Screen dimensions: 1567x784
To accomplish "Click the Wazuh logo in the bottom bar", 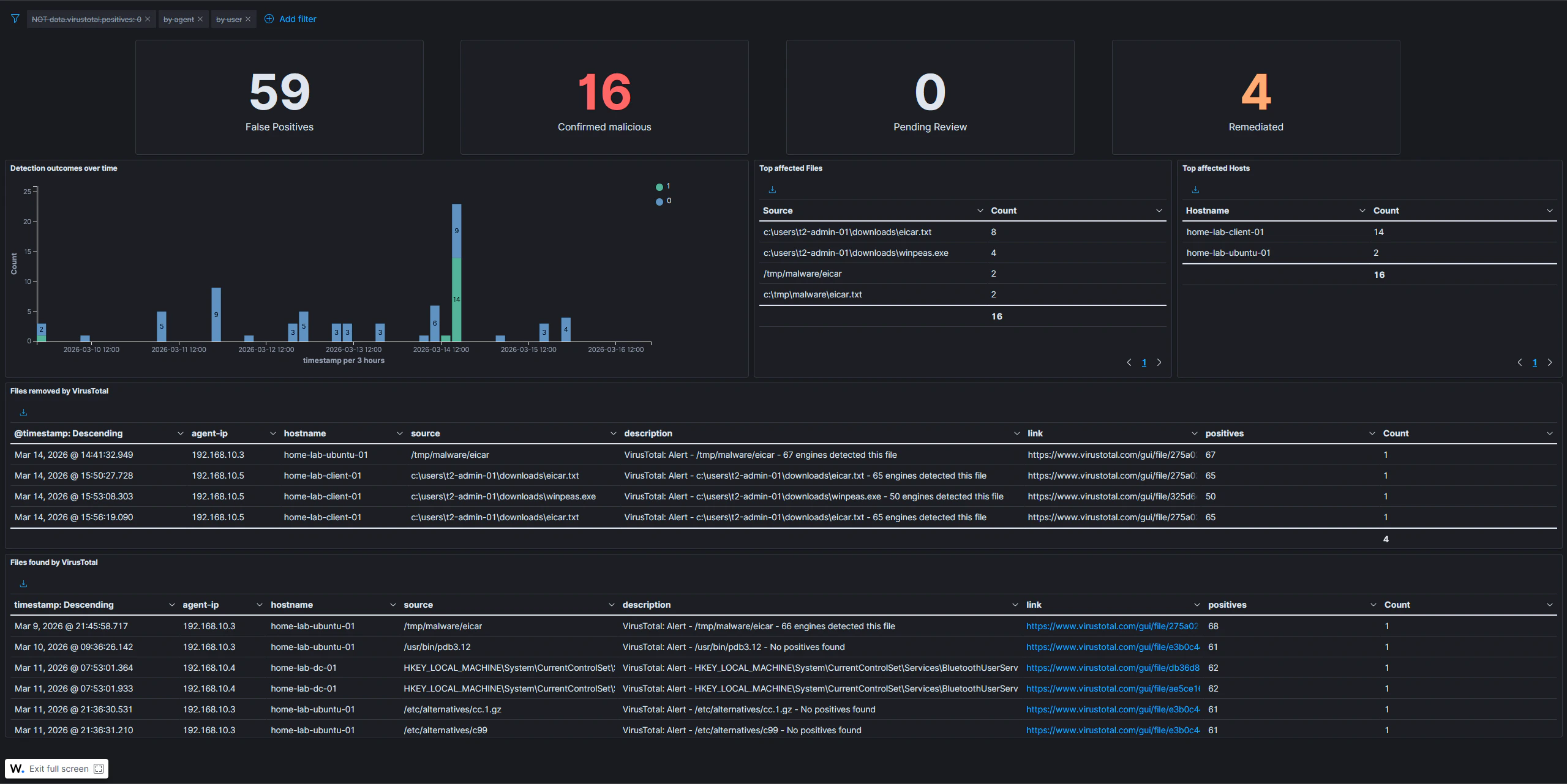I will pos(17,768).
